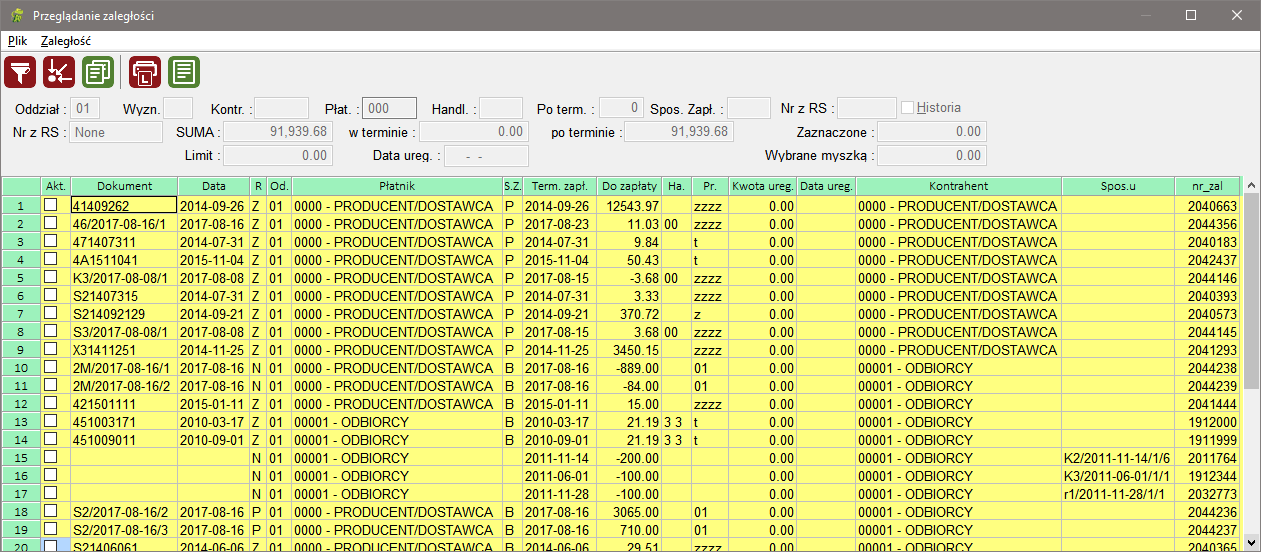Check Akt. box for document 41409262

tap(51, 205)
